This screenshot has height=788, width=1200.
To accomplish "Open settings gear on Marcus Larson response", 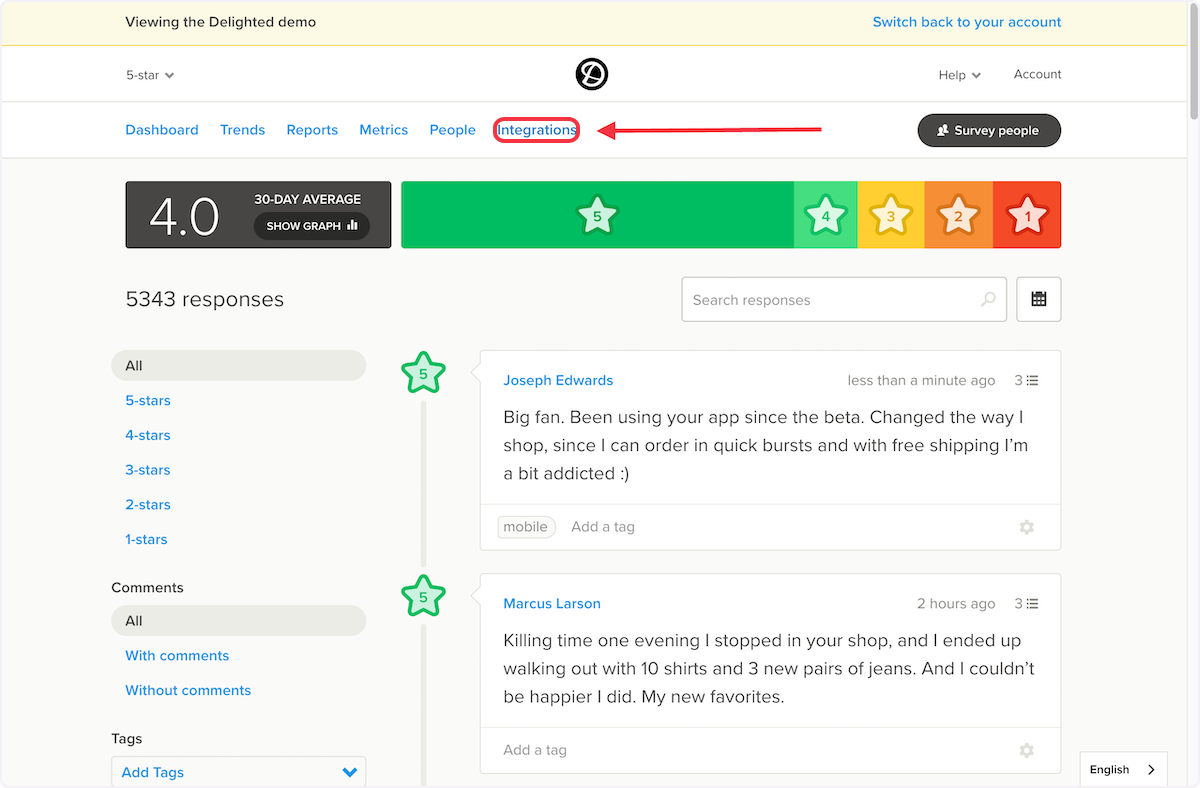I will [1026, 750].
